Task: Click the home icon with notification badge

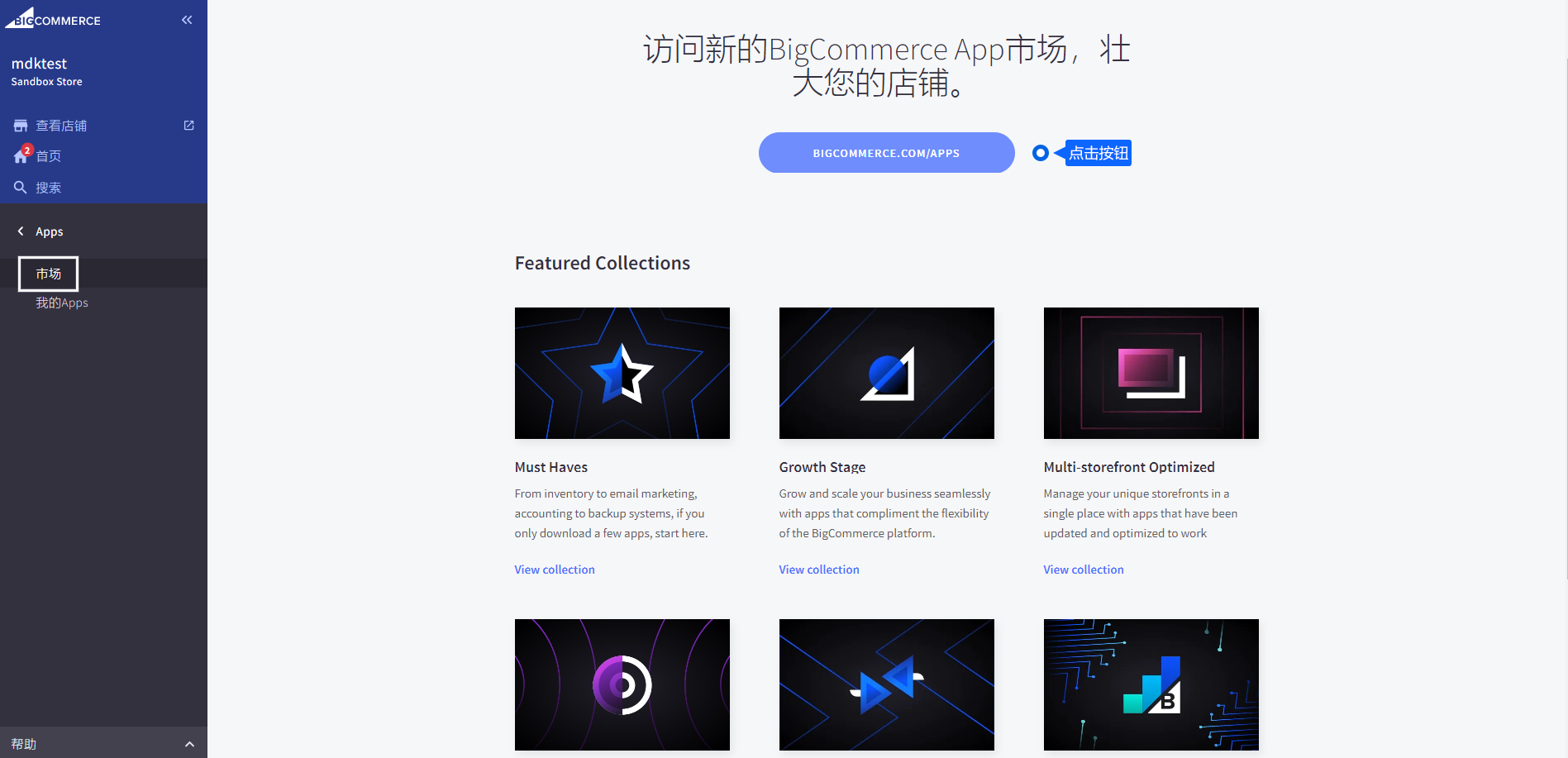Action: pyautogui.click(x=21, y=155)
